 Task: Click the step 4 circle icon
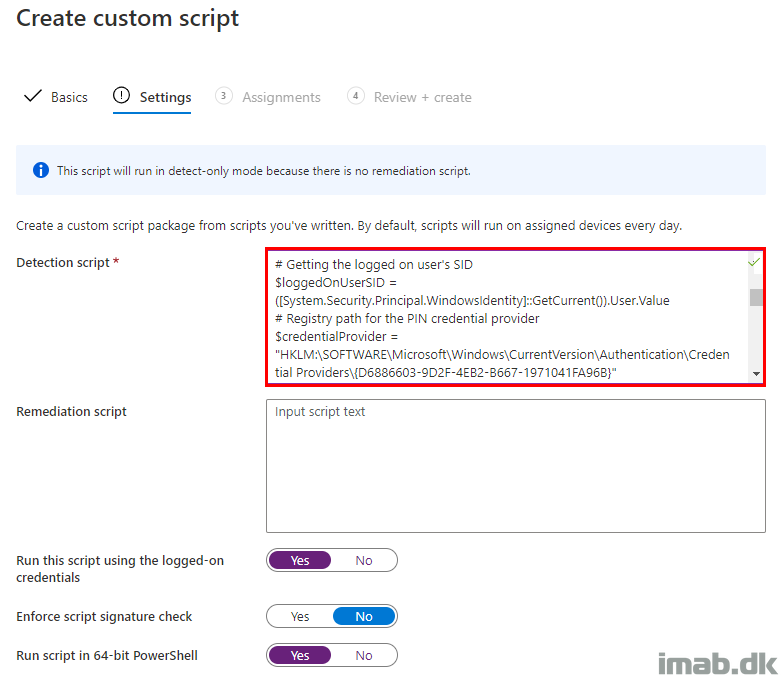[355, 96]
